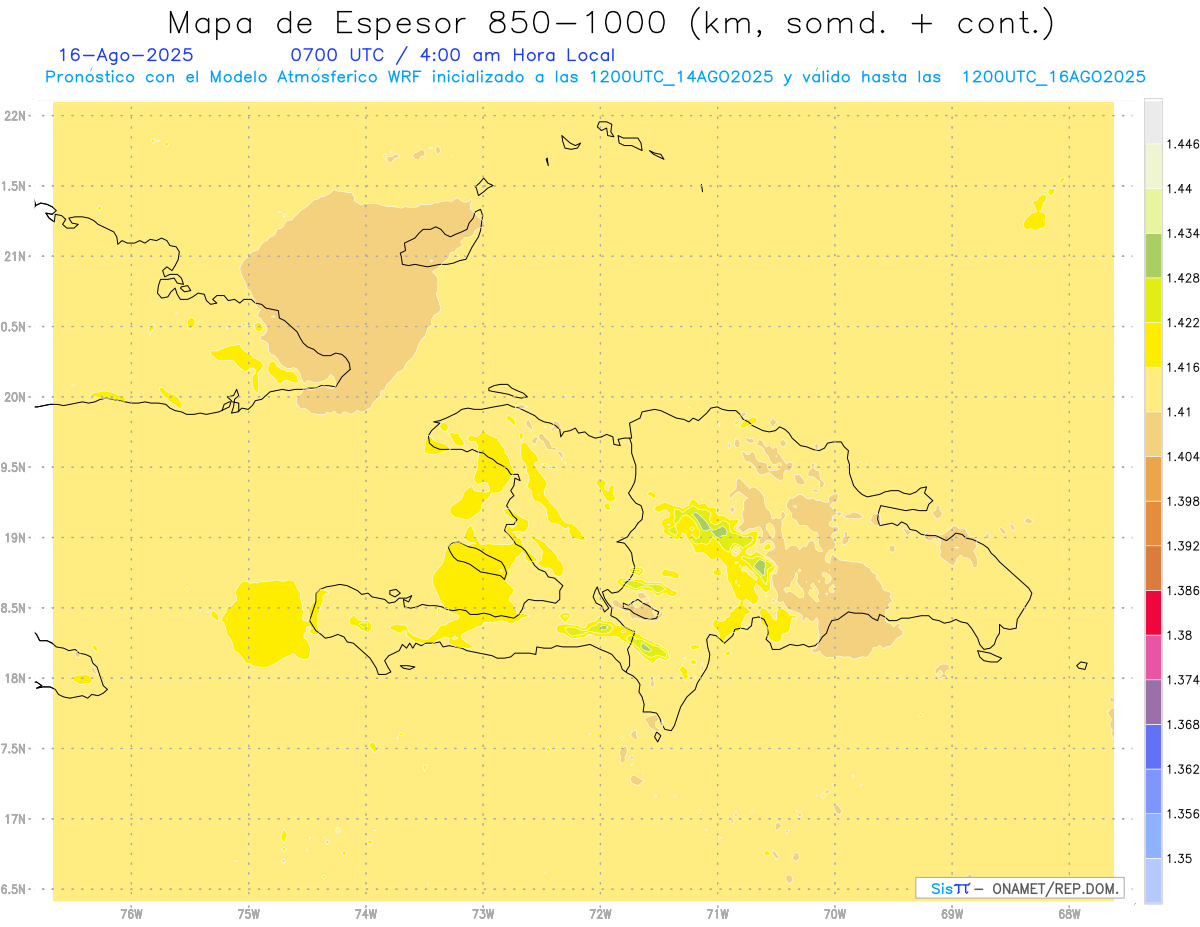
Task: Click the longitude label '76W'
Action: click(x=131, y=914)
